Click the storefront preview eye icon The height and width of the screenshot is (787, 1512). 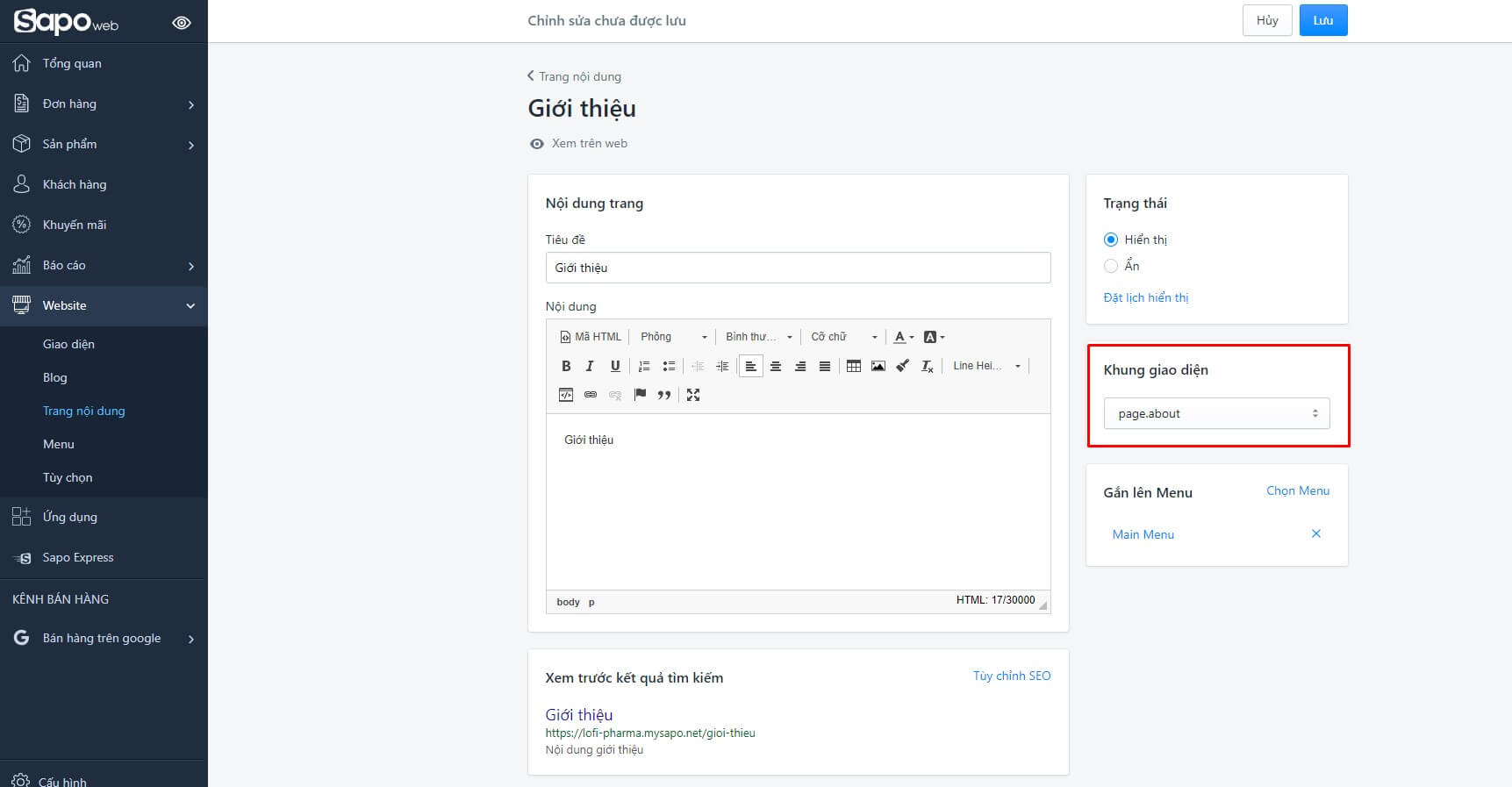click(x=182, y=23)
